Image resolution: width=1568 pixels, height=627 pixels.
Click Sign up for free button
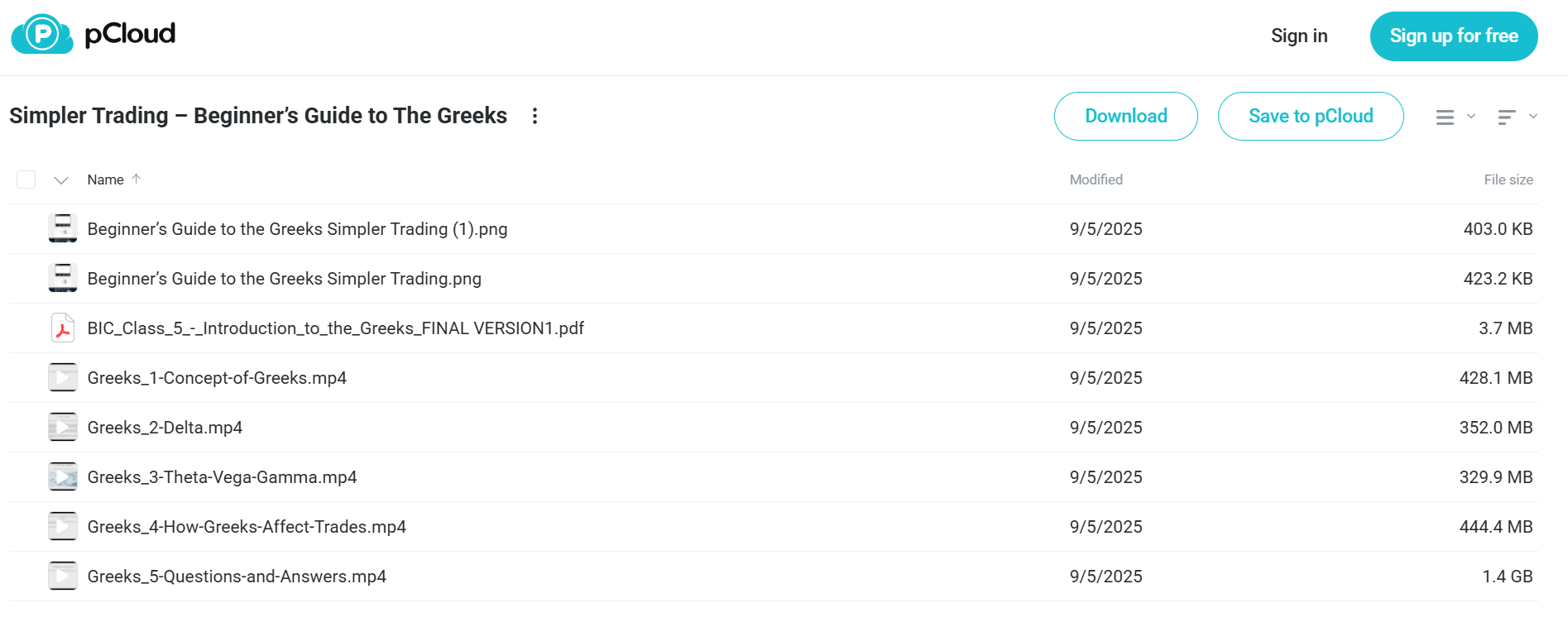[x=1454, y=36]
